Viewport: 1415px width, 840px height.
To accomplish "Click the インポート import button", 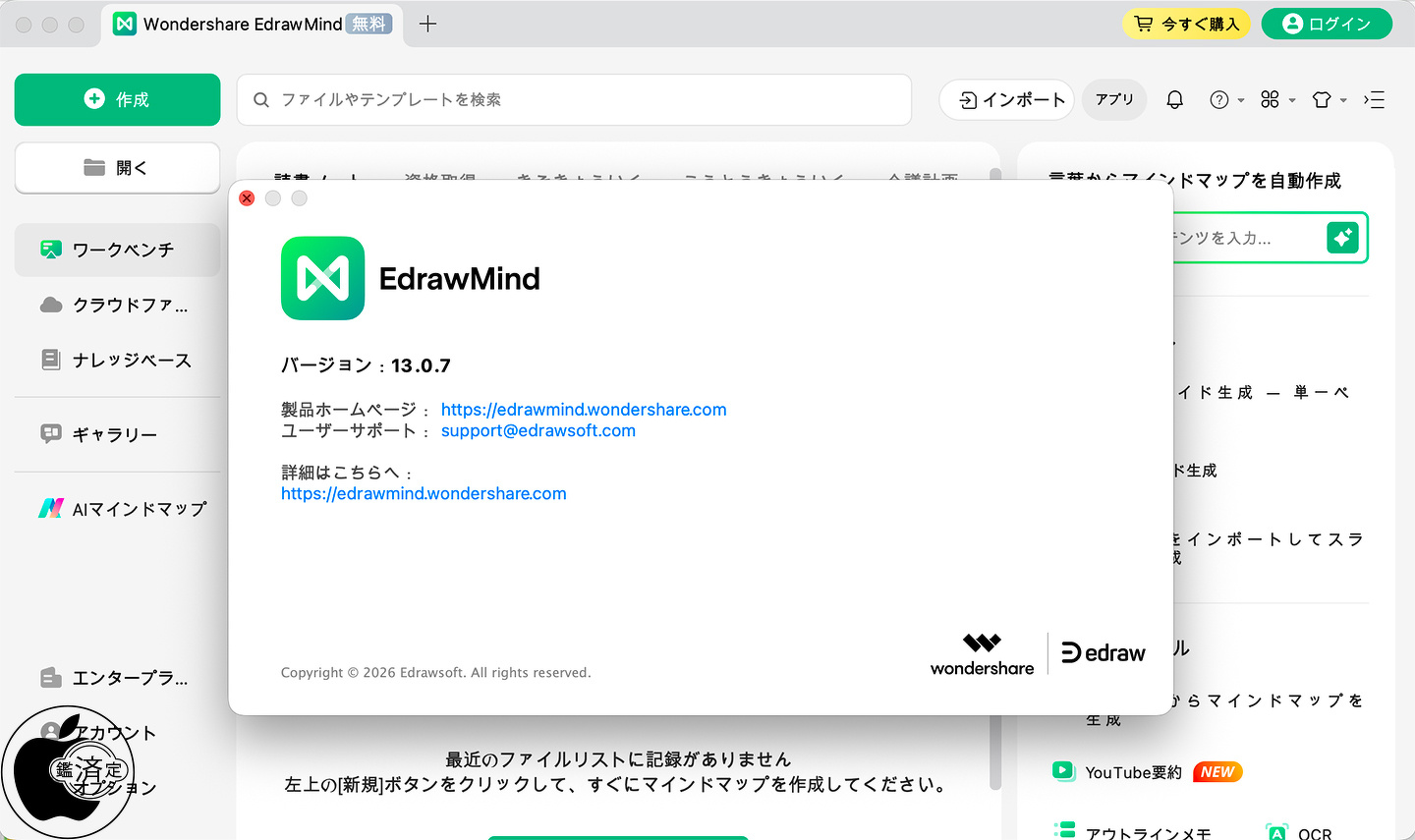I will pos(1007,100).
